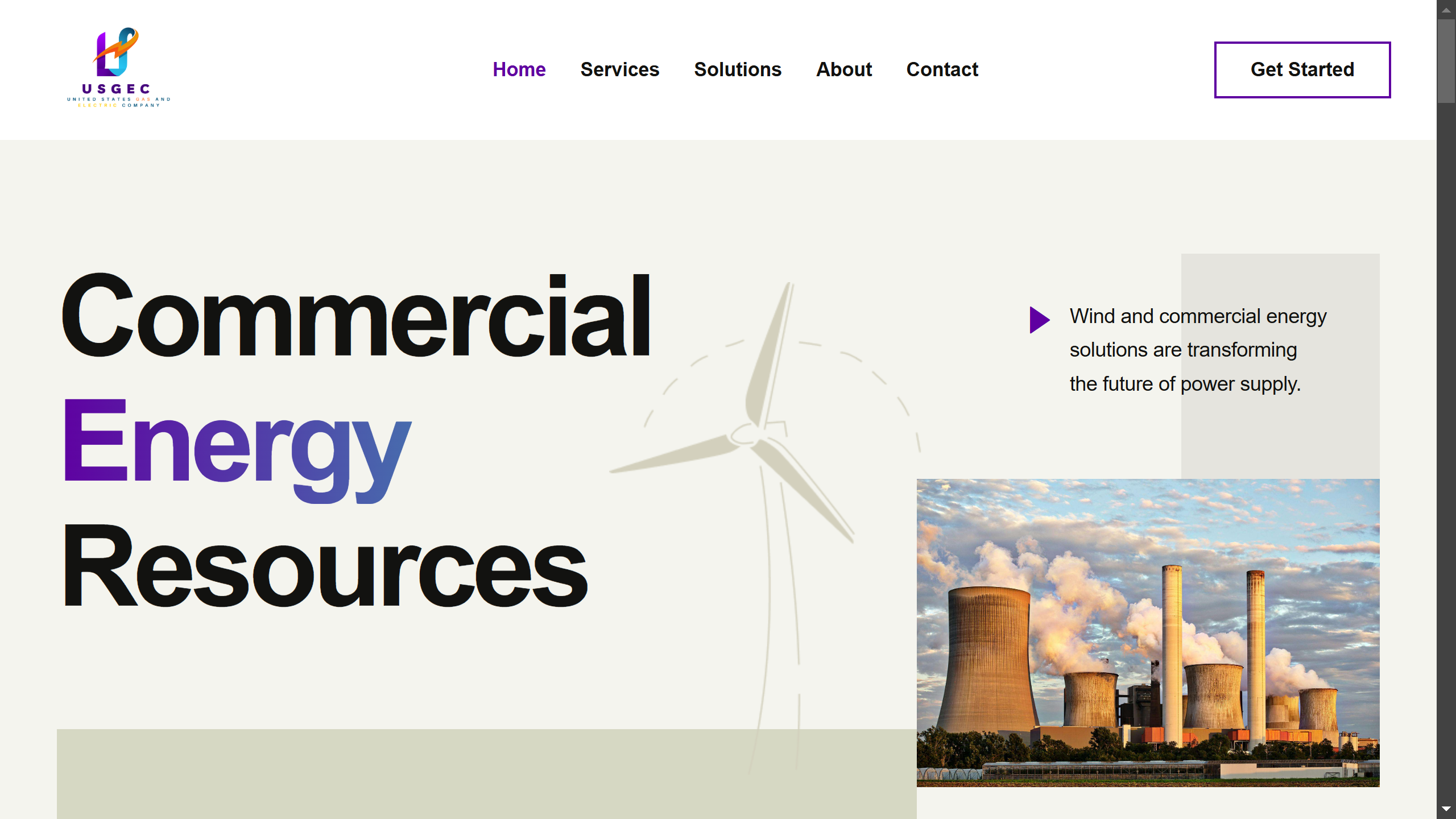This screenshot has height=819, width=1456.
Task: Click the scrollbar track below the thumb
Action: point(1446,455)
